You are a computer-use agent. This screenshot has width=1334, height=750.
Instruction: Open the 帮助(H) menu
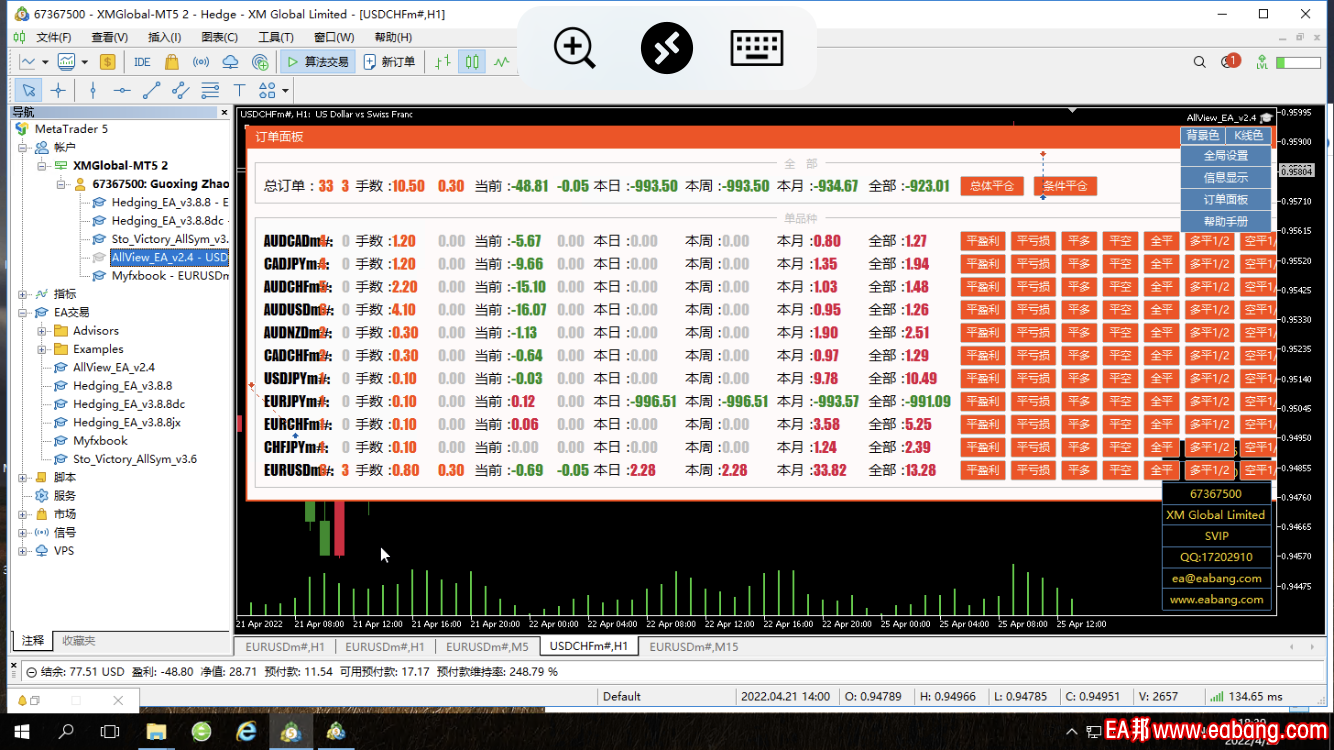(392, 37)
